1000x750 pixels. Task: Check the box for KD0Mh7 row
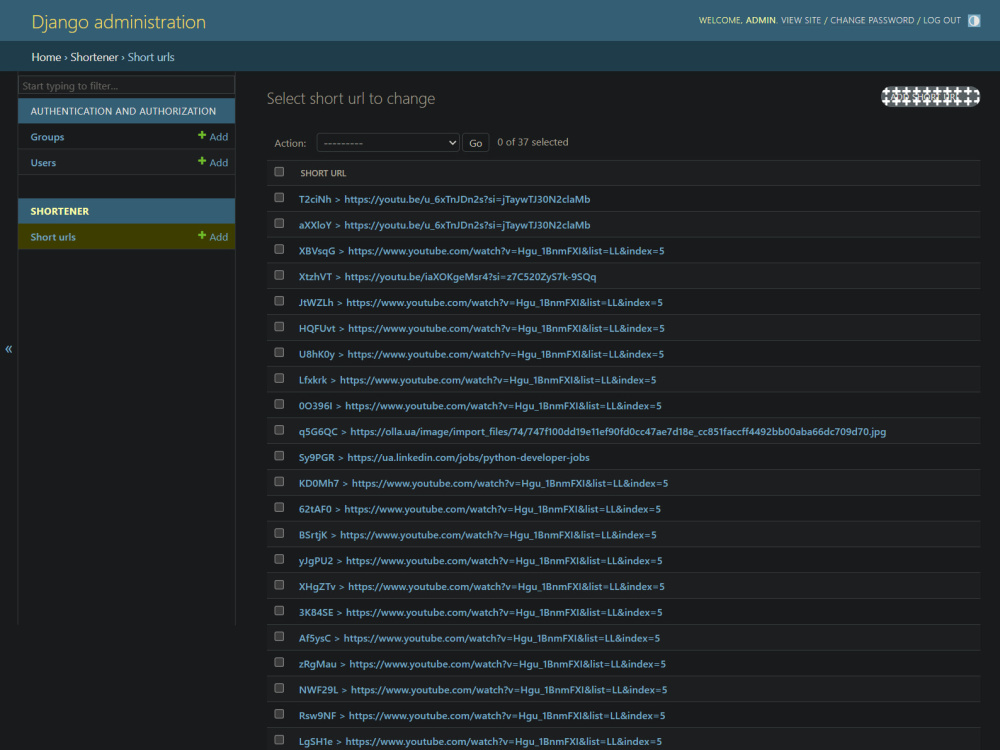coord(279,482)
